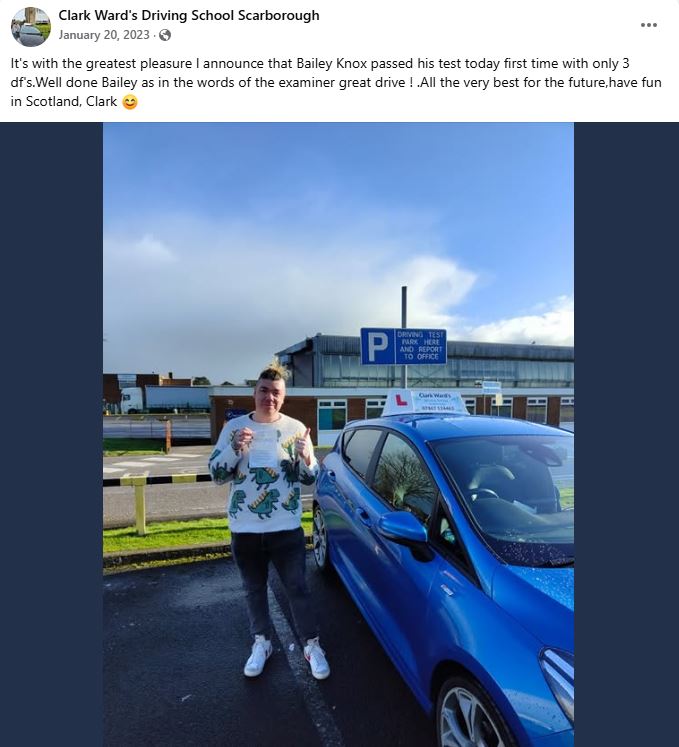Click the 'Driving Test Park Here' sign text
This screenshot has height=747, width=679.
coord(420,346)
